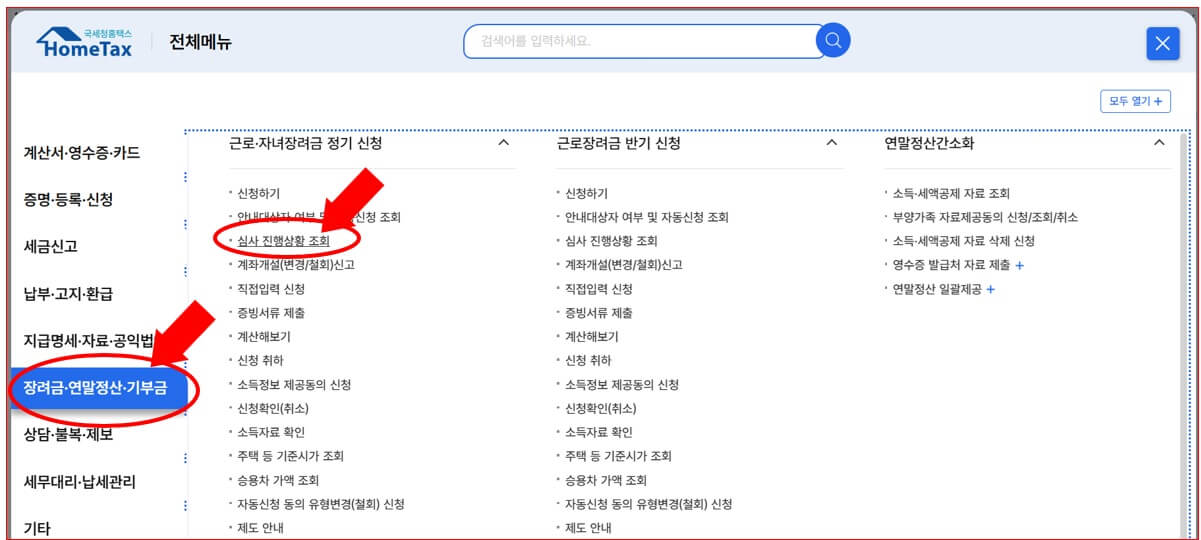Image resolution: width=1201 pixels, height=540 pixels.
Task: Open 소득정보 제공동의 신청 under 정기 신청
Action: pos(293,384)
